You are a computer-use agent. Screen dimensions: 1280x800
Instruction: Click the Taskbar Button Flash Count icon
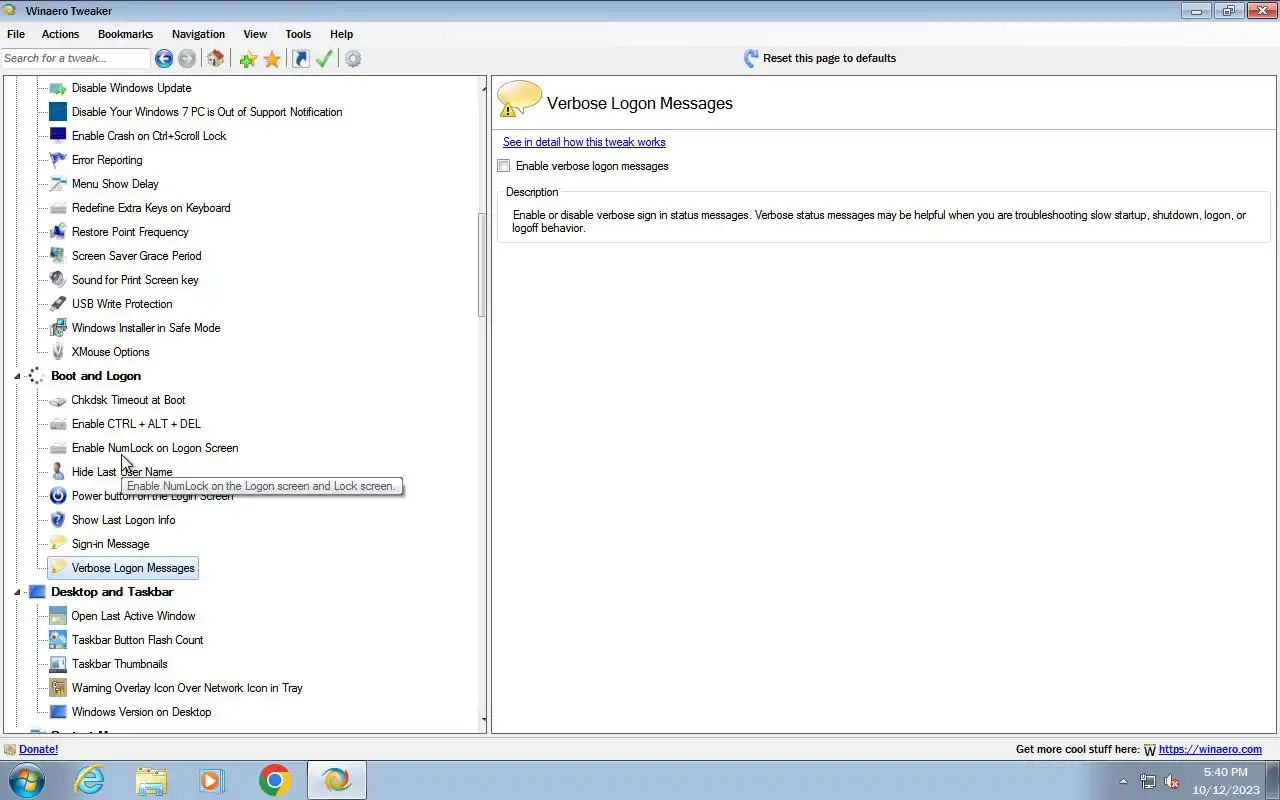pos(58,640)
